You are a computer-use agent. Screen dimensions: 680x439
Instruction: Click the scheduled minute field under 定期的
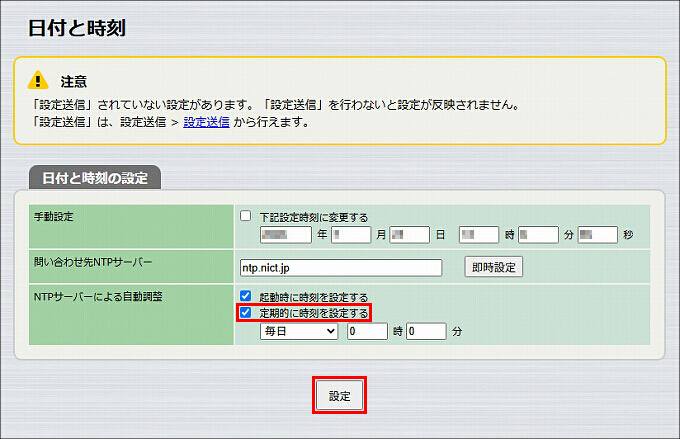coord(426,331)
